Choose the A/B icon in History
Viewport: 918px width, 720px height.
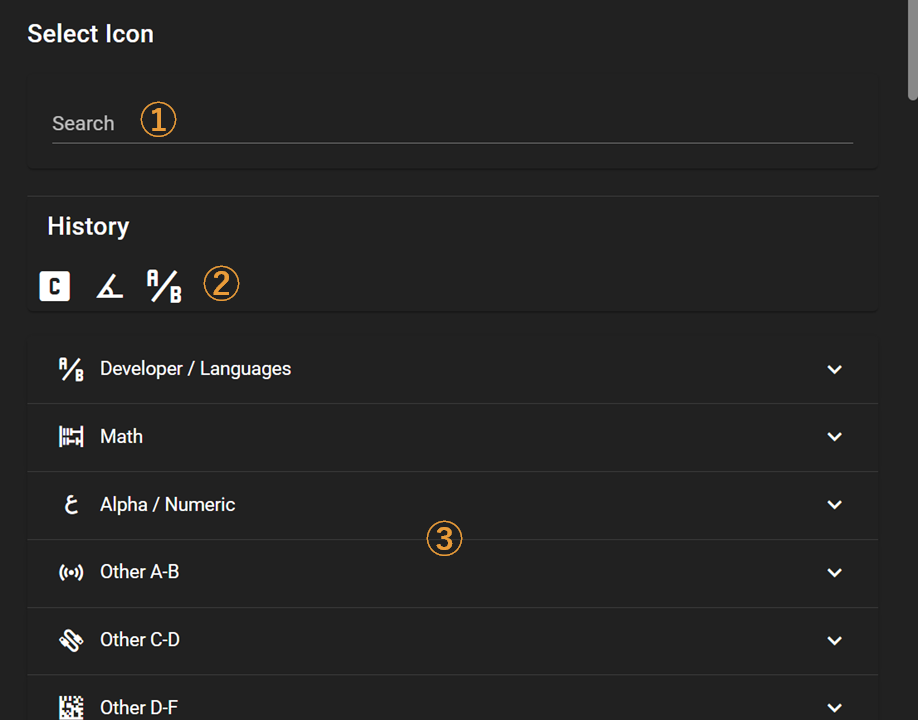pyautogui.click(x=164, y=286)
